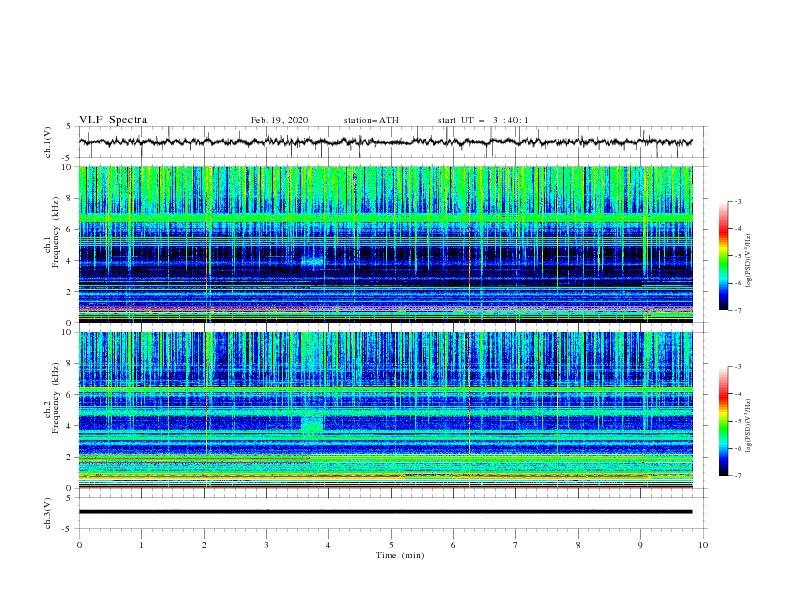Click the time axis tick labeled 10
792x612 pixels.
coord(703,545)
